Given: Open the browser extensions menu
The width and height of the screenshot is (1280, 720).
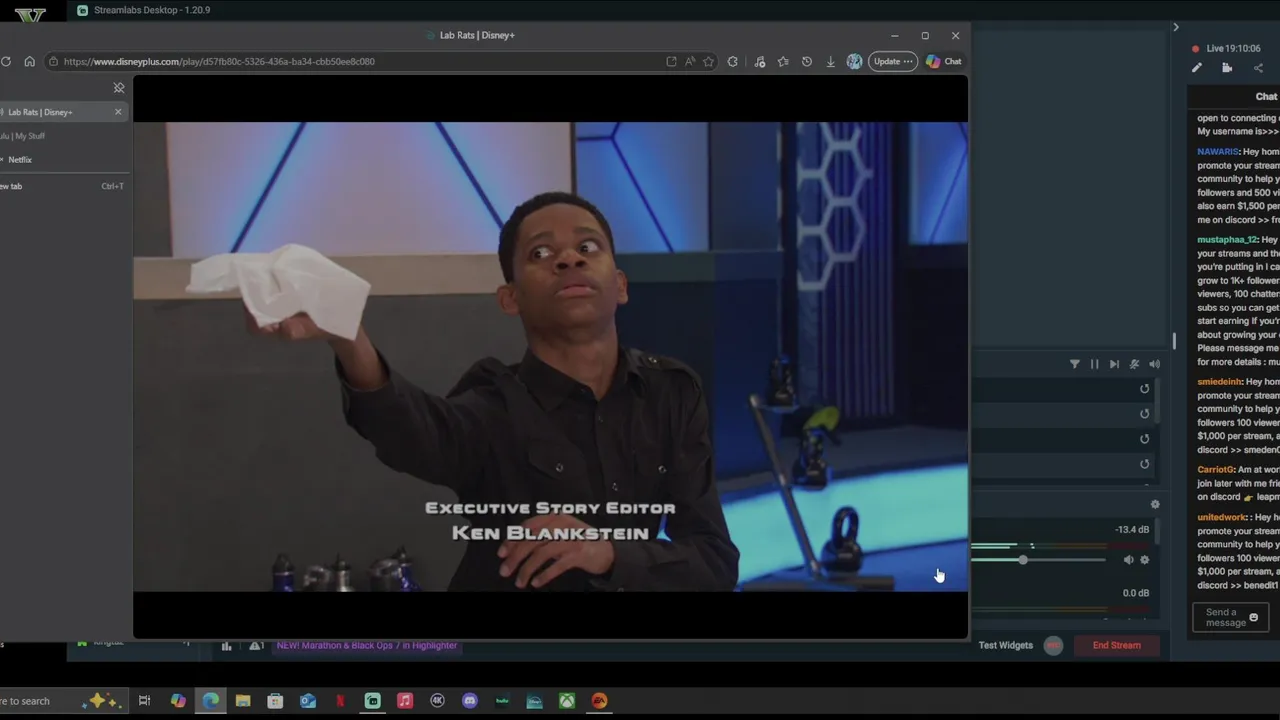Looking at the screenshot, I should 733,61.
